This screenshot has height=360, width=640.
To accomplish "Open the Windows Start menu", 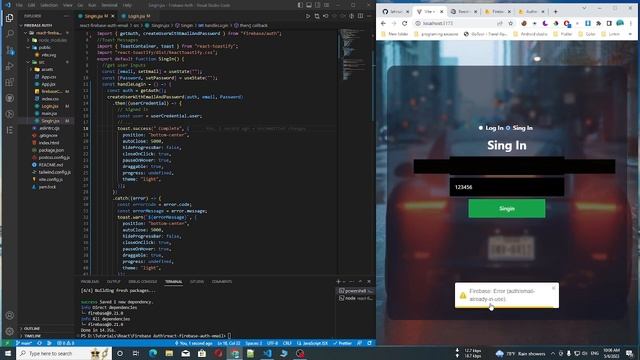I will click(8, 353).
